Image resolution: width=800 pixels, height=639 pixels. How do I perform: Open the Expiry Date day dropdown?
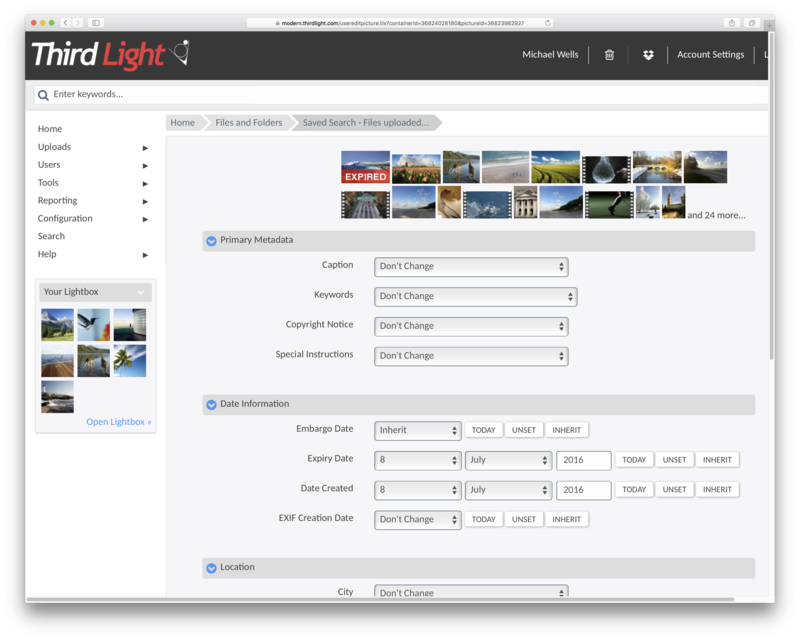(417, 460)
